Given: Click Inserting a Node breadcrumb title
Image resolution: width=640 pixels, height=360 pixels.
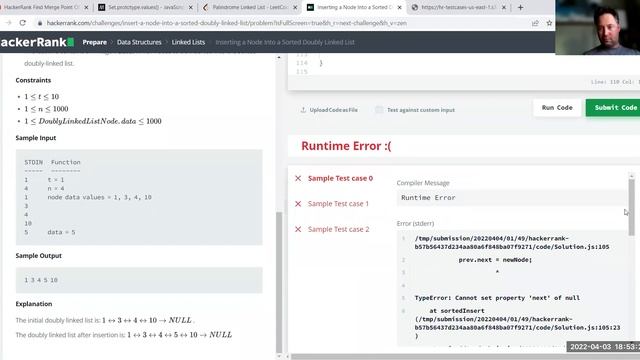Looking at the screenshot, I should (x=285, y=42).
